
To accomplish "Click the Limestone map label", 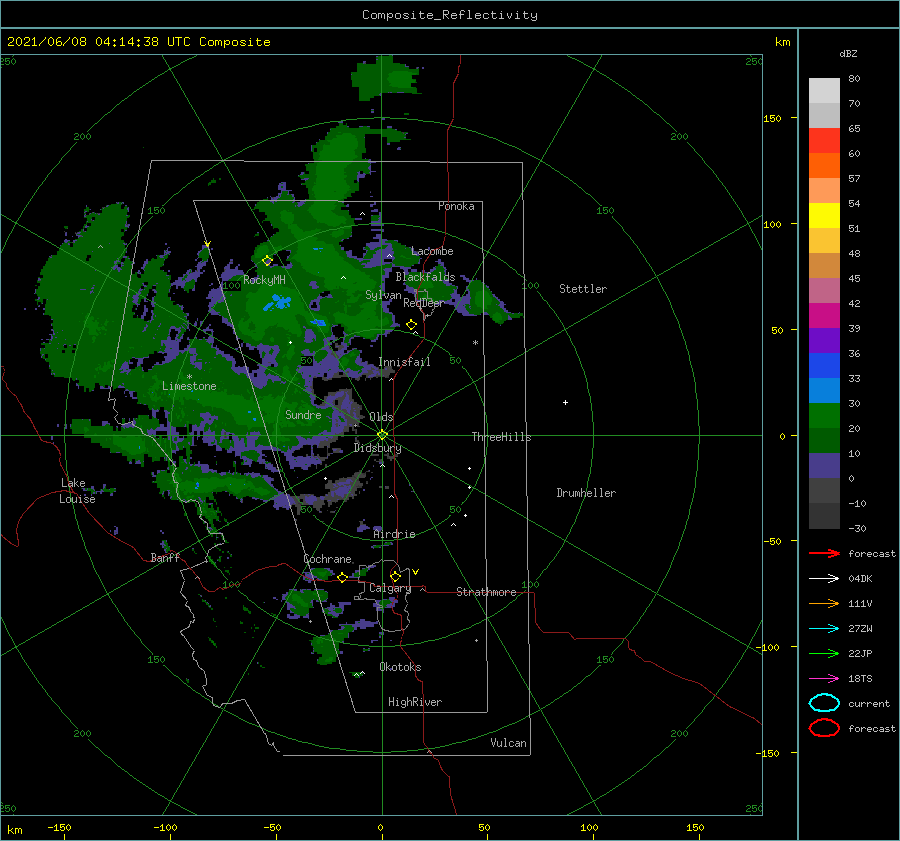I will click(189, 386).
